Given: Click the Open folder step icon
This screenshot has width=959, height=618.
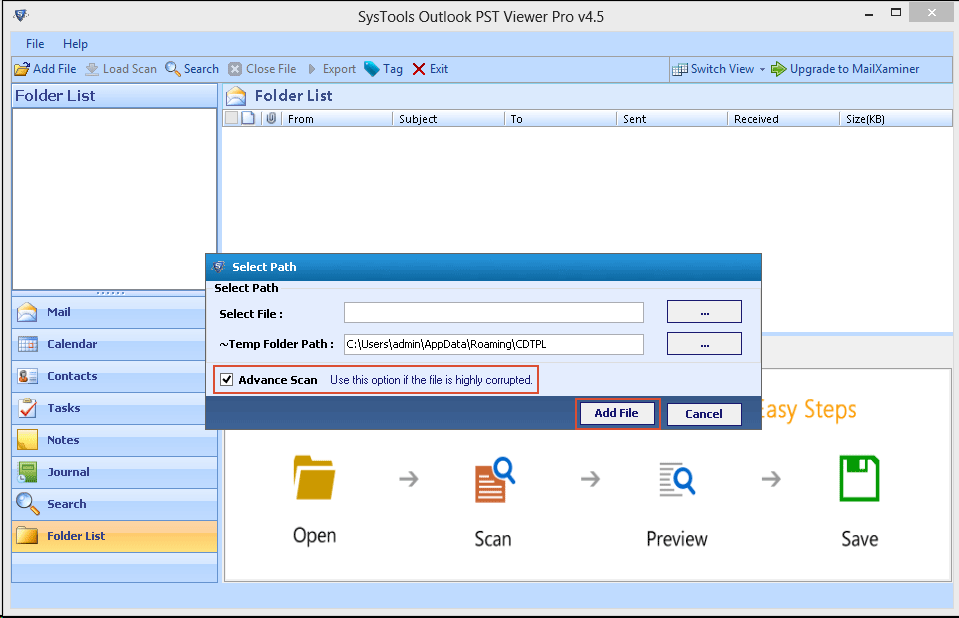Looking at the screenshot, I should click(x=314, y=478).
